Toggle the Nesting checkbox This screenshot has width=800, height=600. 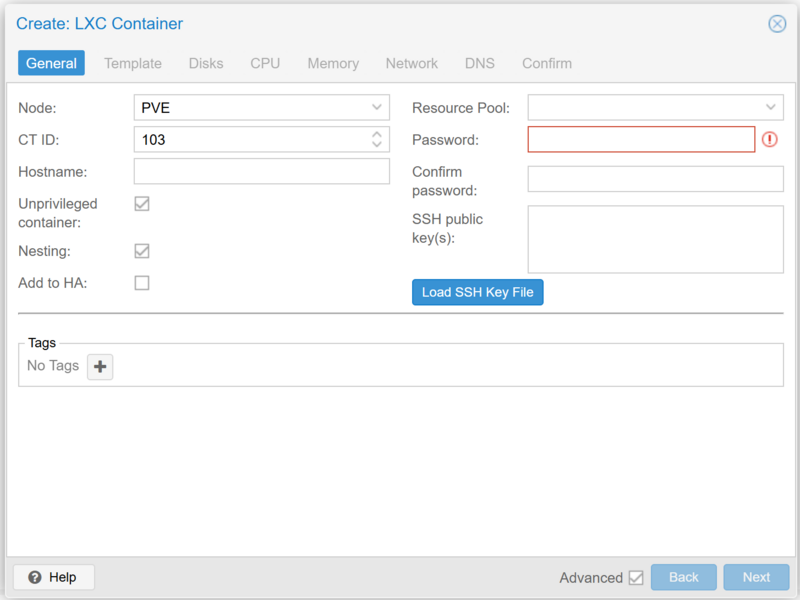[x=142, y=251]
